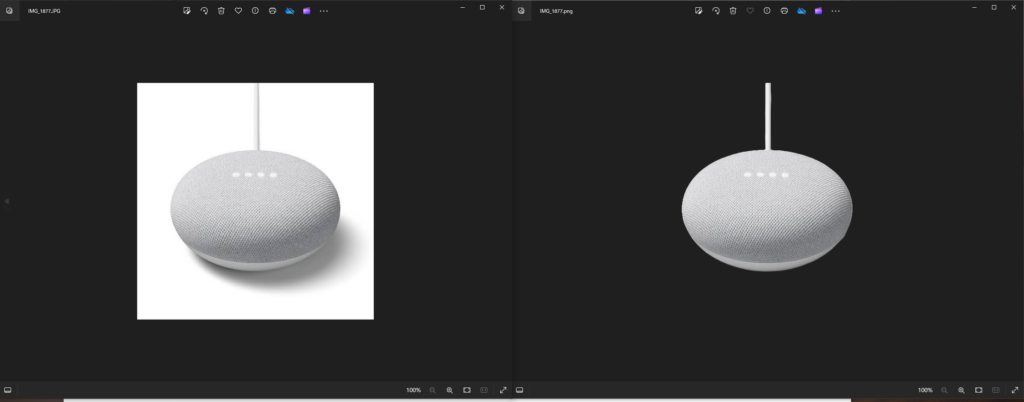Click Photos app icon beside IMG_1877.png title
The height and width of the screenshot is (402, 1024).
pyautogui.click(x=521, y=10)
